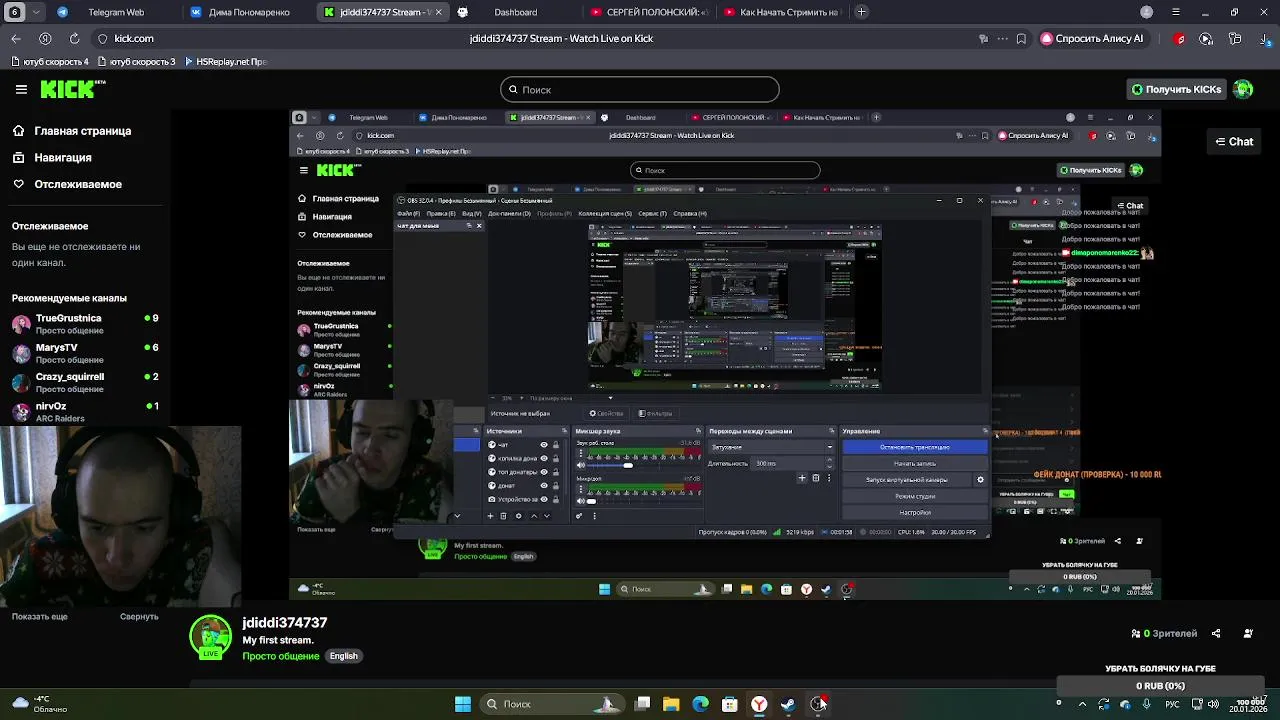The image size is (1280, 720).
Task: Open Yandex home button in toolbar
Action: (45, 38)
